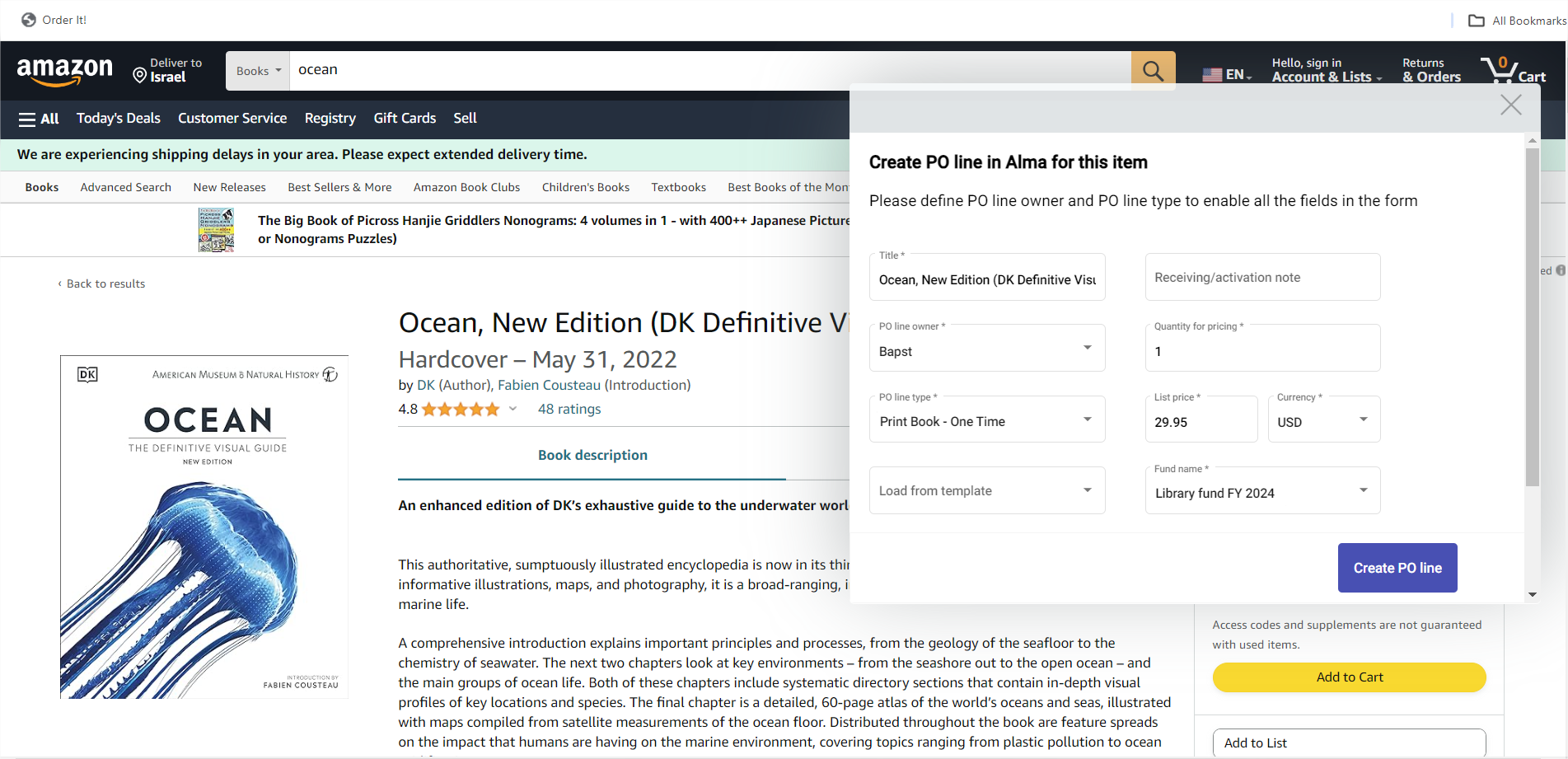Click the Amazon search box
1568x759 pixels.
point(710,71)
